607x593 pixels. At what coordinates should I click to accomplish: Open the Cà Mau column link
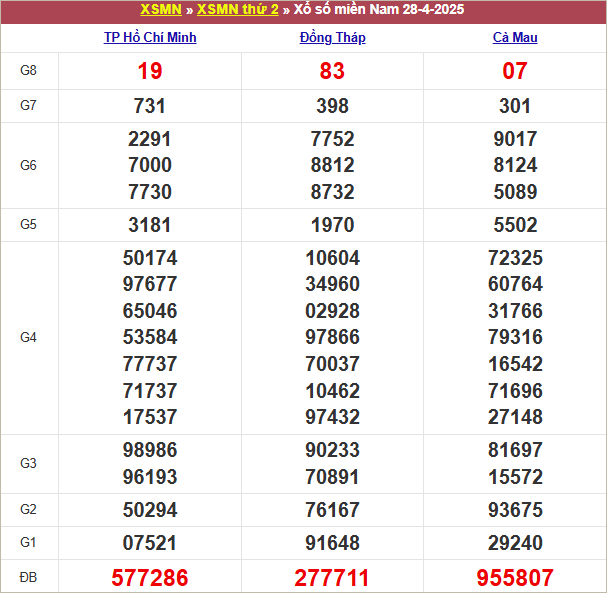(x=515, y=38)
